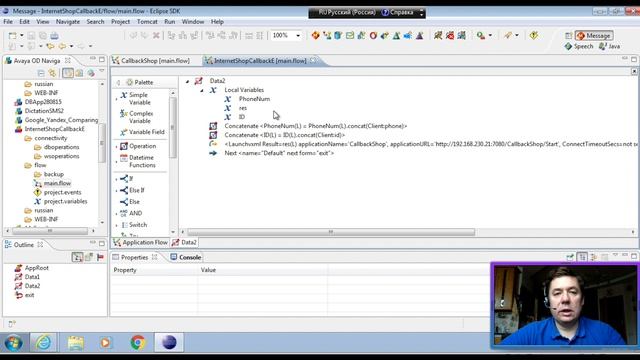
Task: Open the Properties view menu chevron
Action: point(615,255)
